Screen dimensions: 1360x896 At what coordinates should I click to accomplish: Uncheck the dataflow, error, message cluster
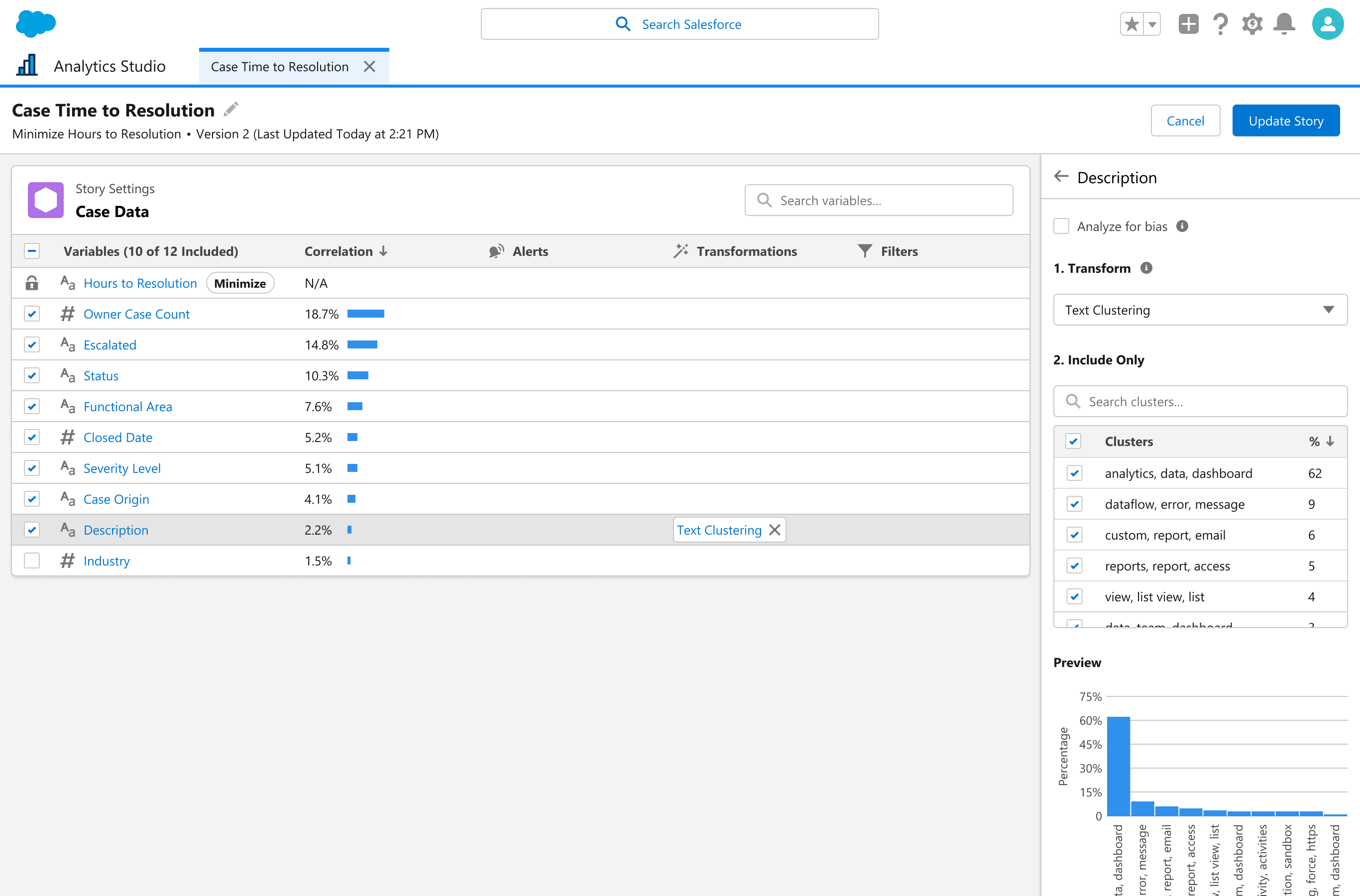pyautogui.click(x=1074, y=504)
